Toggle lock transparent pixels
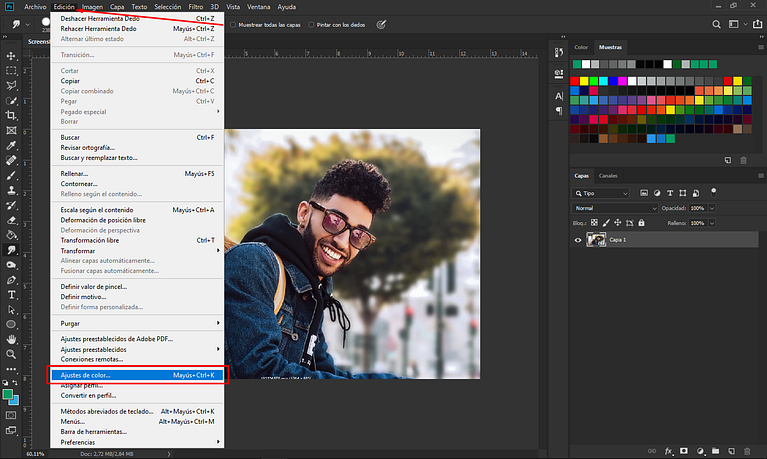This screenshot has height=459, width=767. pos(594,223)
